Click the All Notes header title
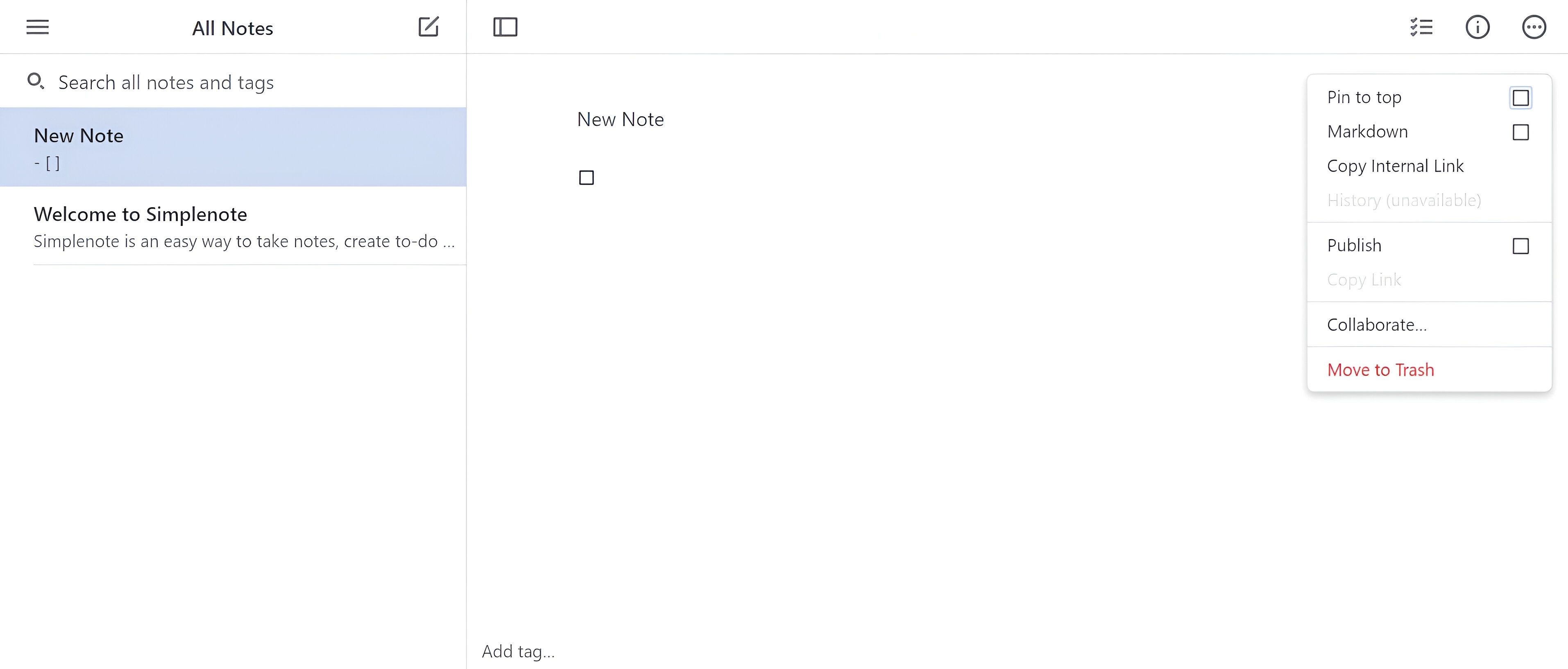The width and height of the screenshot is (1568, 669). point(233,28)
